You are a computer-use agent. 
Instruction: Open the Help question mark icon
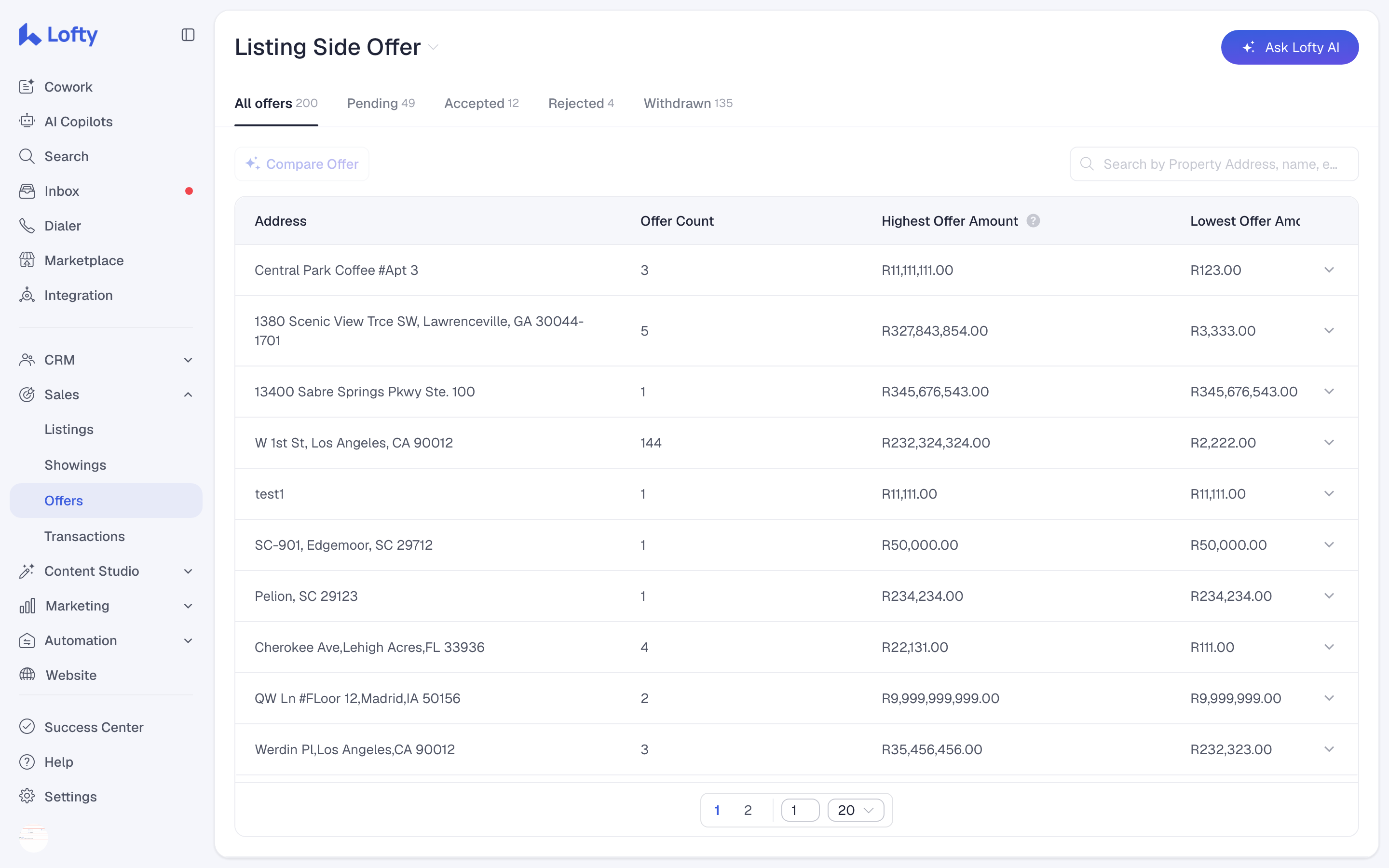click(x=27, y=762)
